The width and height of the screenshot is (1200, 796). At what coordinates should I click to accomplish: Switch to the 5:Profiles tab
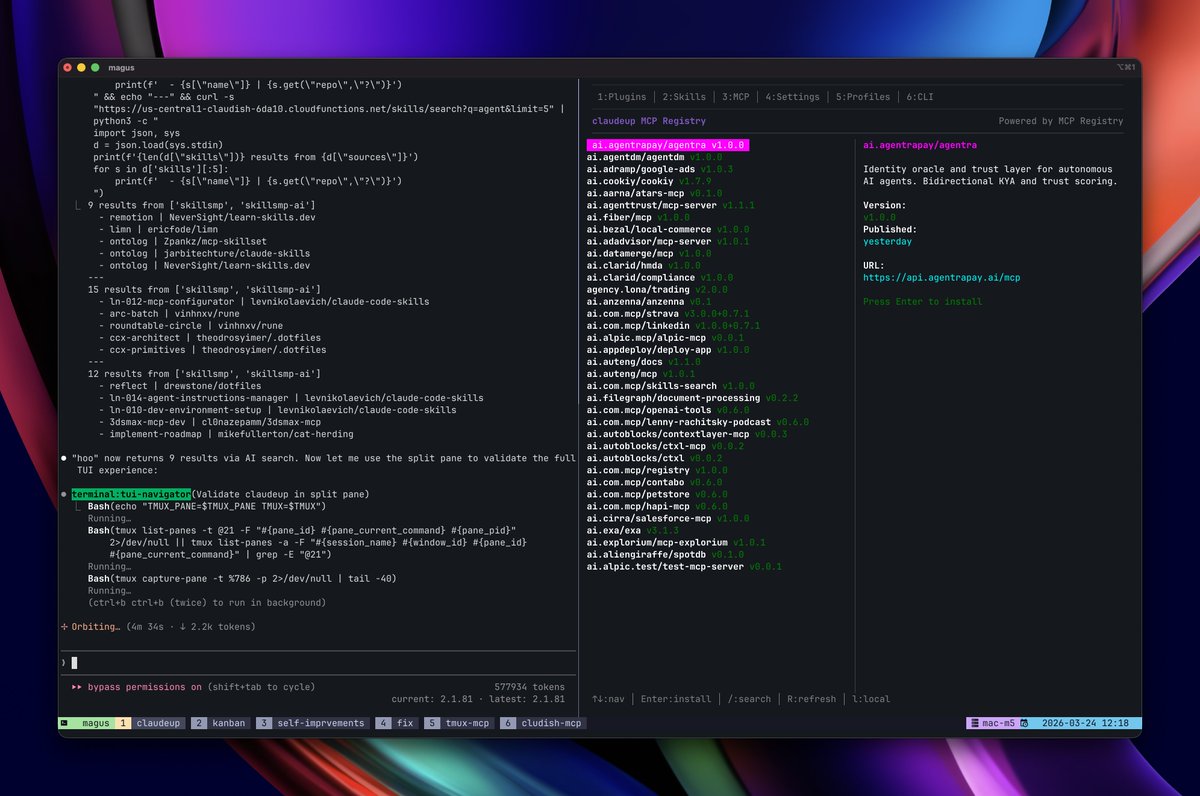point(862,97)
